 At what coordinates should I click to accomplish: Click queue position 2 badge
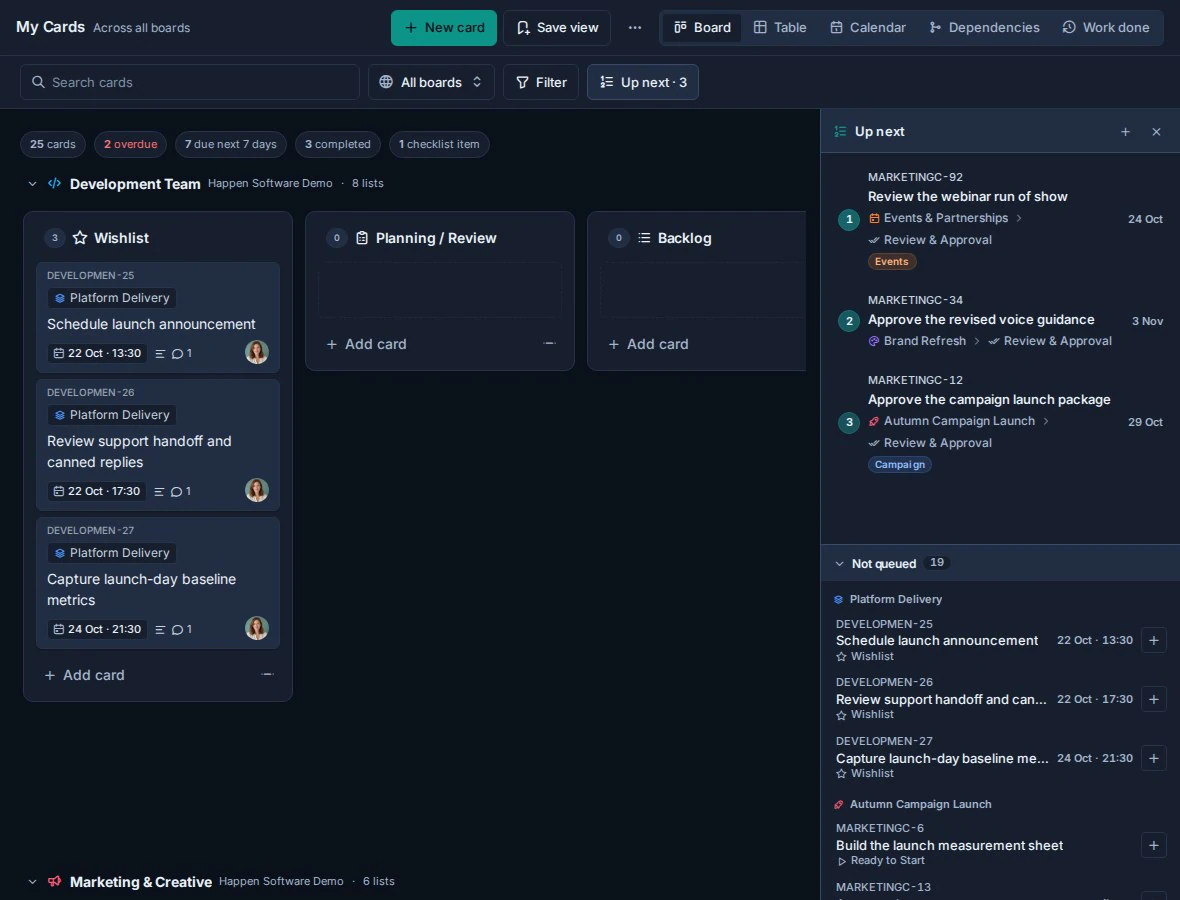pos(849,321)
